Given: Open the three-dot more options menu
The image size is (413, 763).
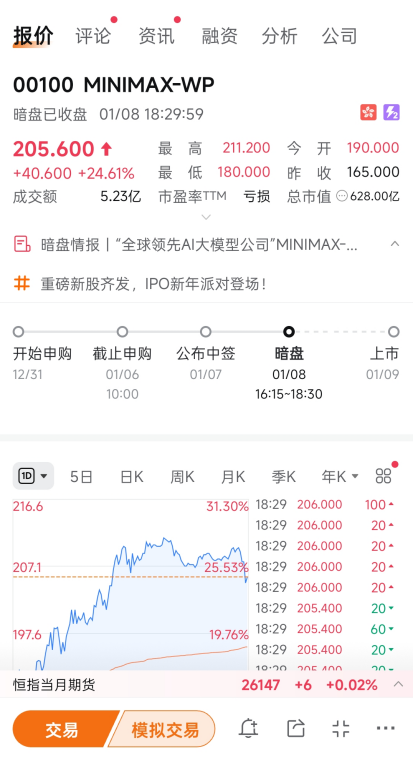Looking at the screenshot, I should coord(386,728).
